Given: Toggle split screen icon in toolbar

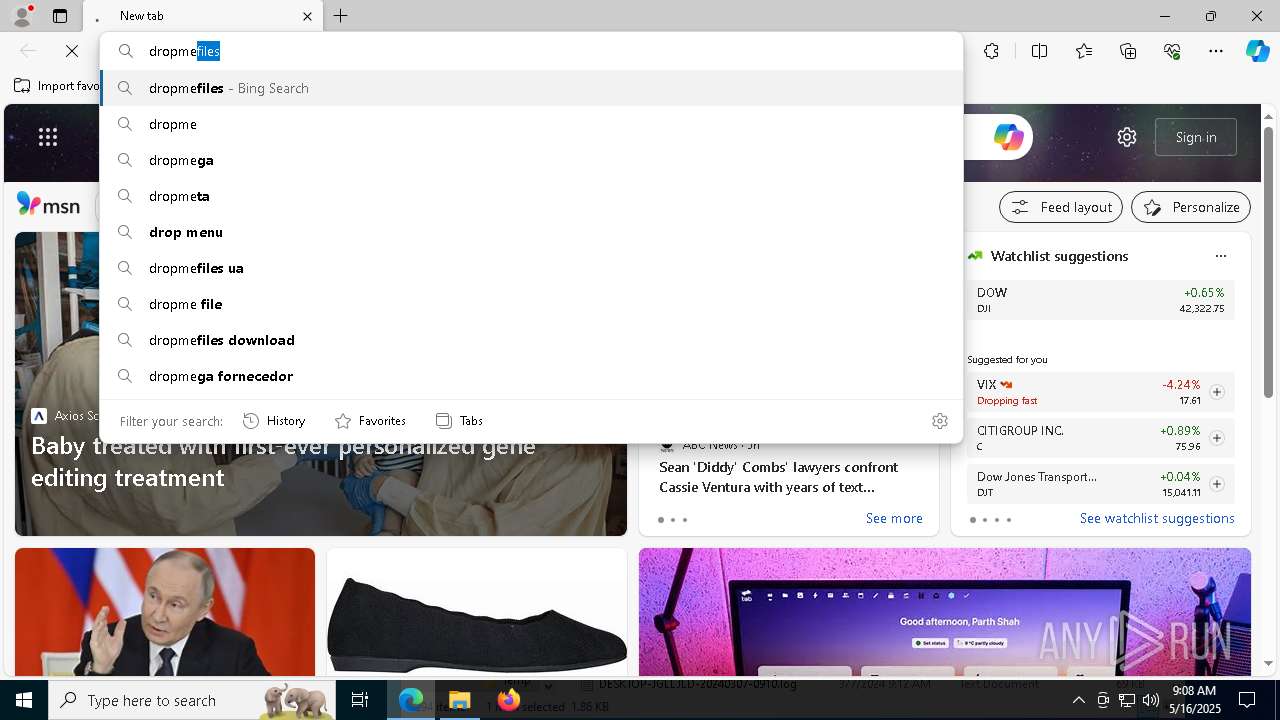Looking at the screenshot, I should click(1039, 51).
